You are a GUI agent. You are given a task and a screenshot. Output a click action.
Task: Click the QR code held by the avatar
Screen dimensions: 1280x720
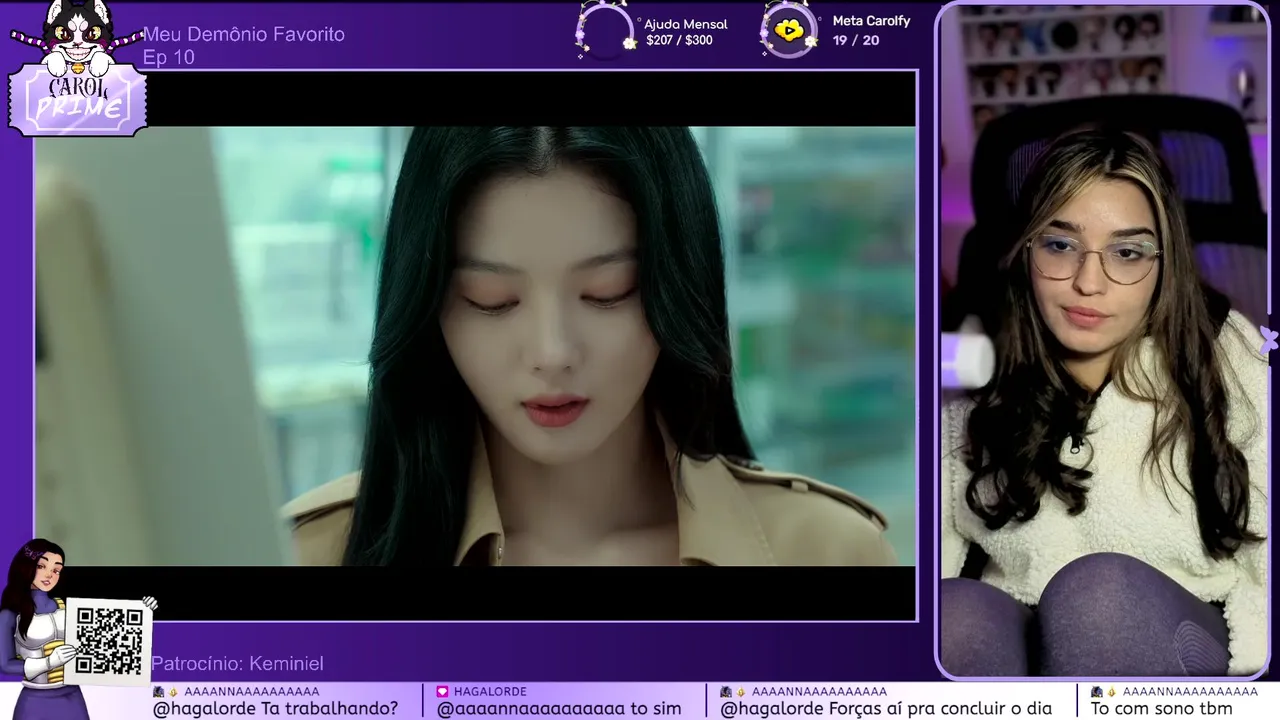point(109,640)
